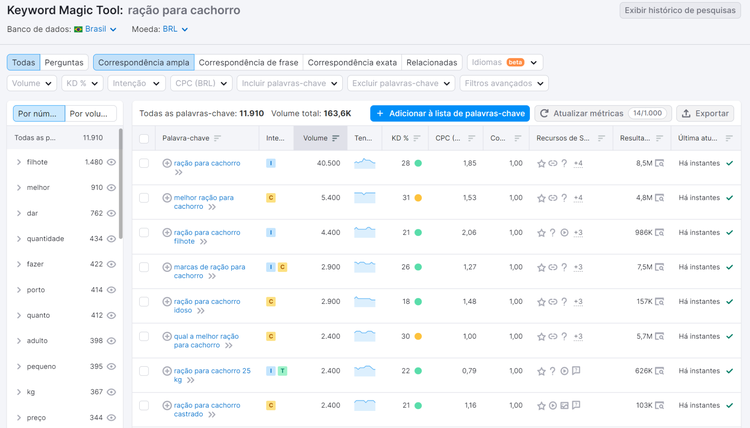The width and height of the screenshot is (750, 428).
Task: Open the KD % filter dropdown
Action: click(82, 83)
